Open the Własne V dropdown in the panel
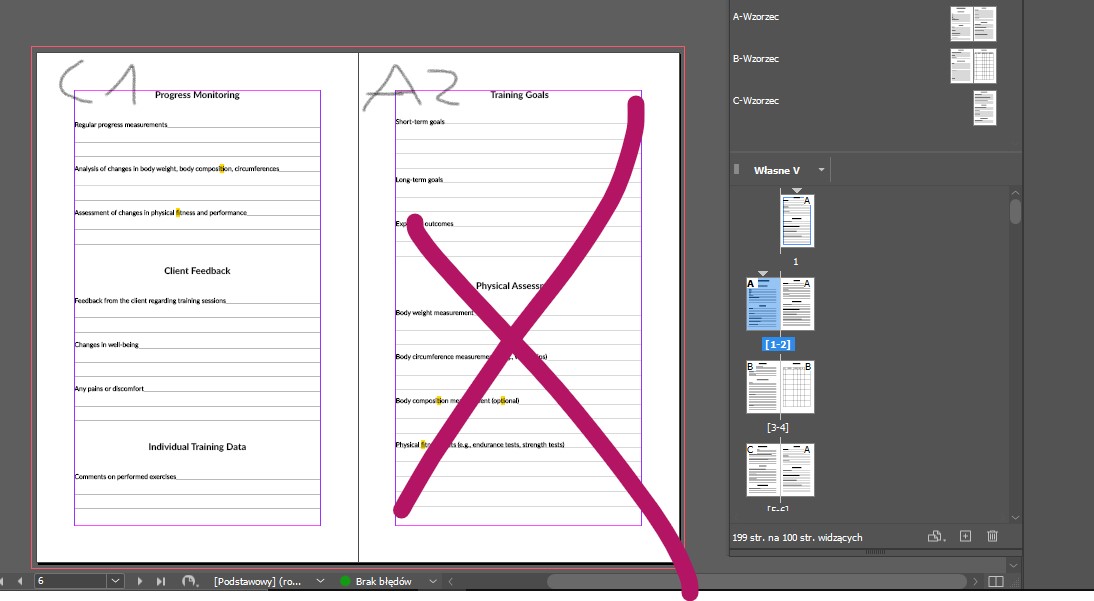 click(823, 170)
